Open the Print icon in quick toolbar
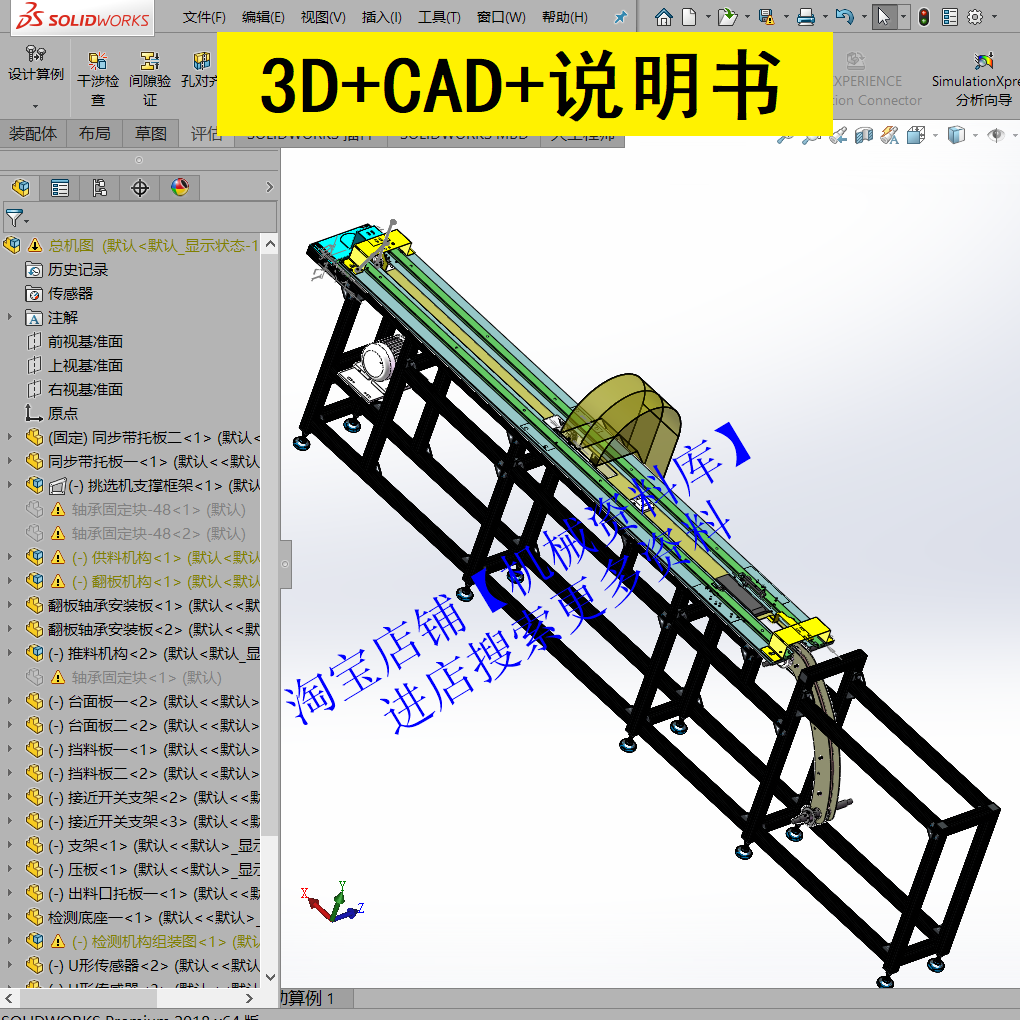The image size is (1020, 1020). (x=808, y=16)
